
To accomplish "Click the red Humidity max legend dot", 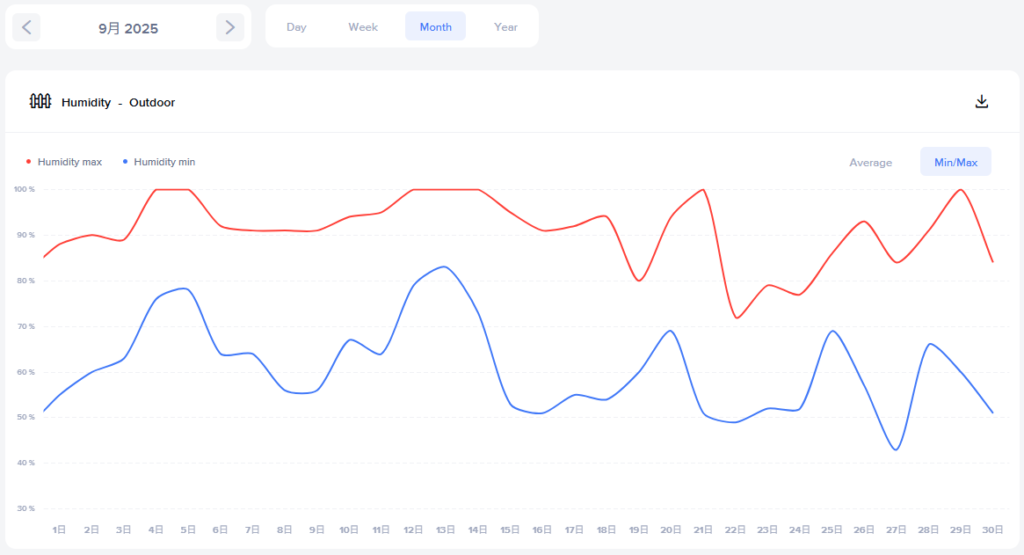I will pyautogui.click(x=28, y=162).
